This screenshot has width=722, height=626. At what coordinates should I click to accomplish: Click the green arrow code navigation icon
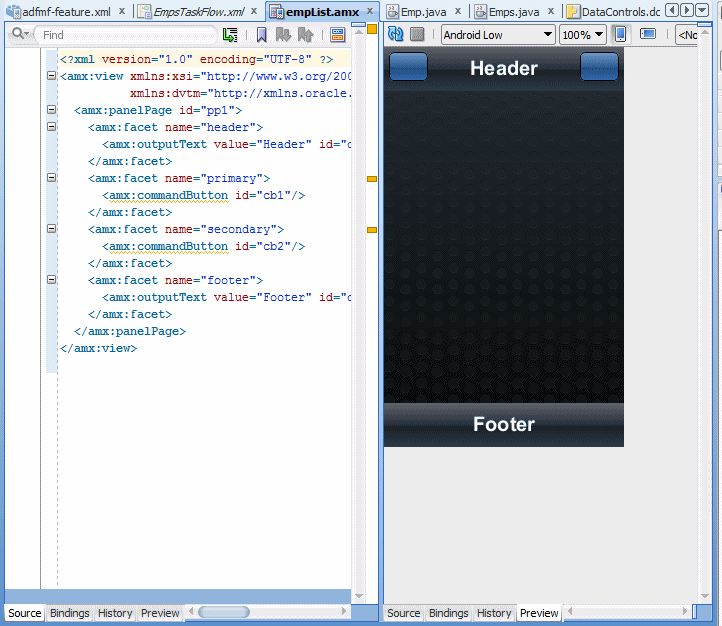pyautogui.click(x=230, y=35)
